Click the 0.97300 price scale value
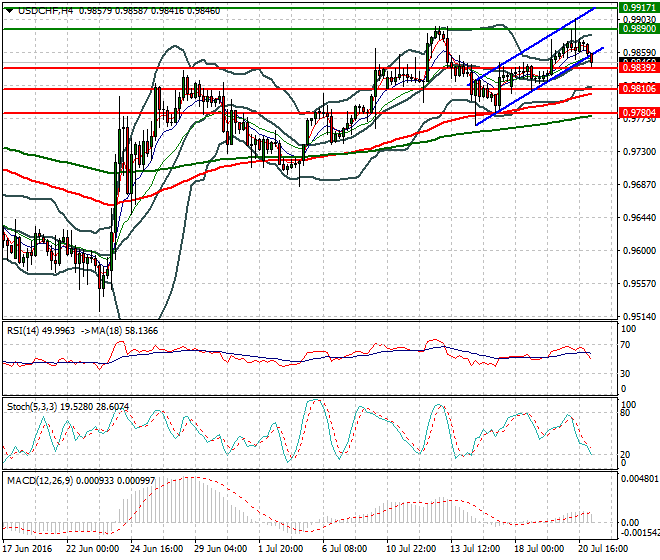 coord(639,152)
